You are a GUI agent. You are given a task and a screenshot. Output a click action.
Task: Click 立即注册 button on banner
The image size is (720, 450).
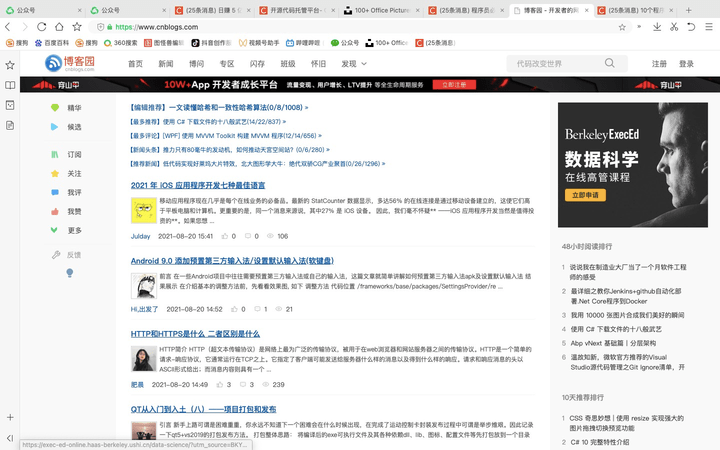pos(454,84)
